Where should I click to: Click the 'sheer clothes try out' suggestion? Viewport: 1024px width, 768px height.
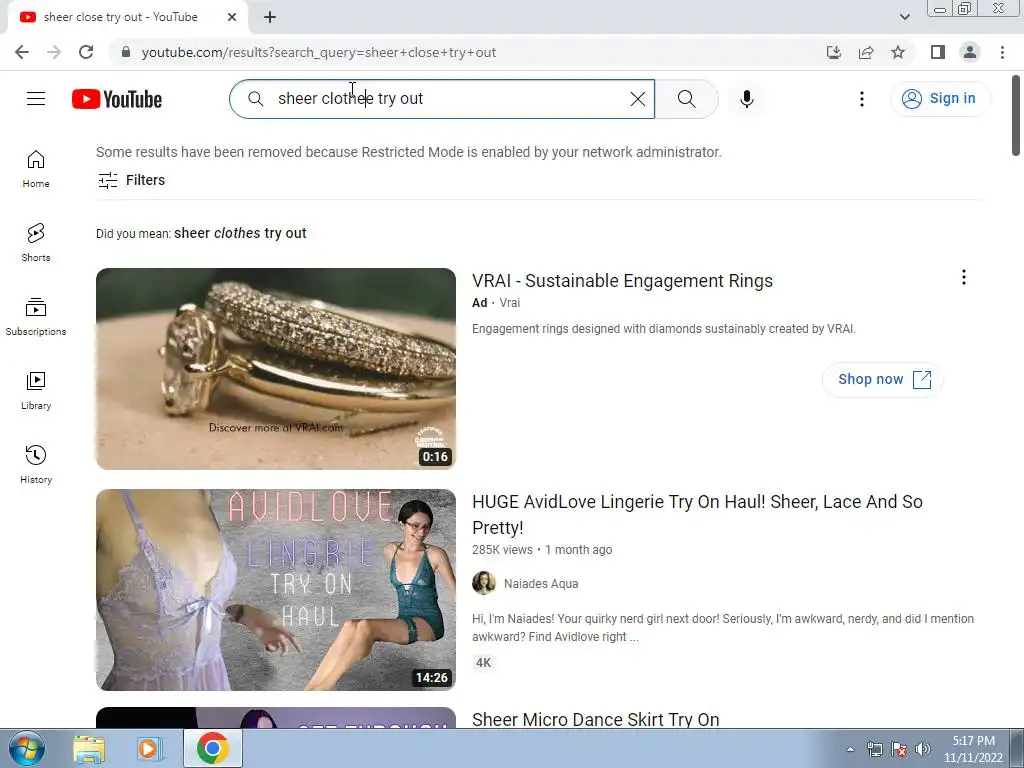[x=240, y=233]
